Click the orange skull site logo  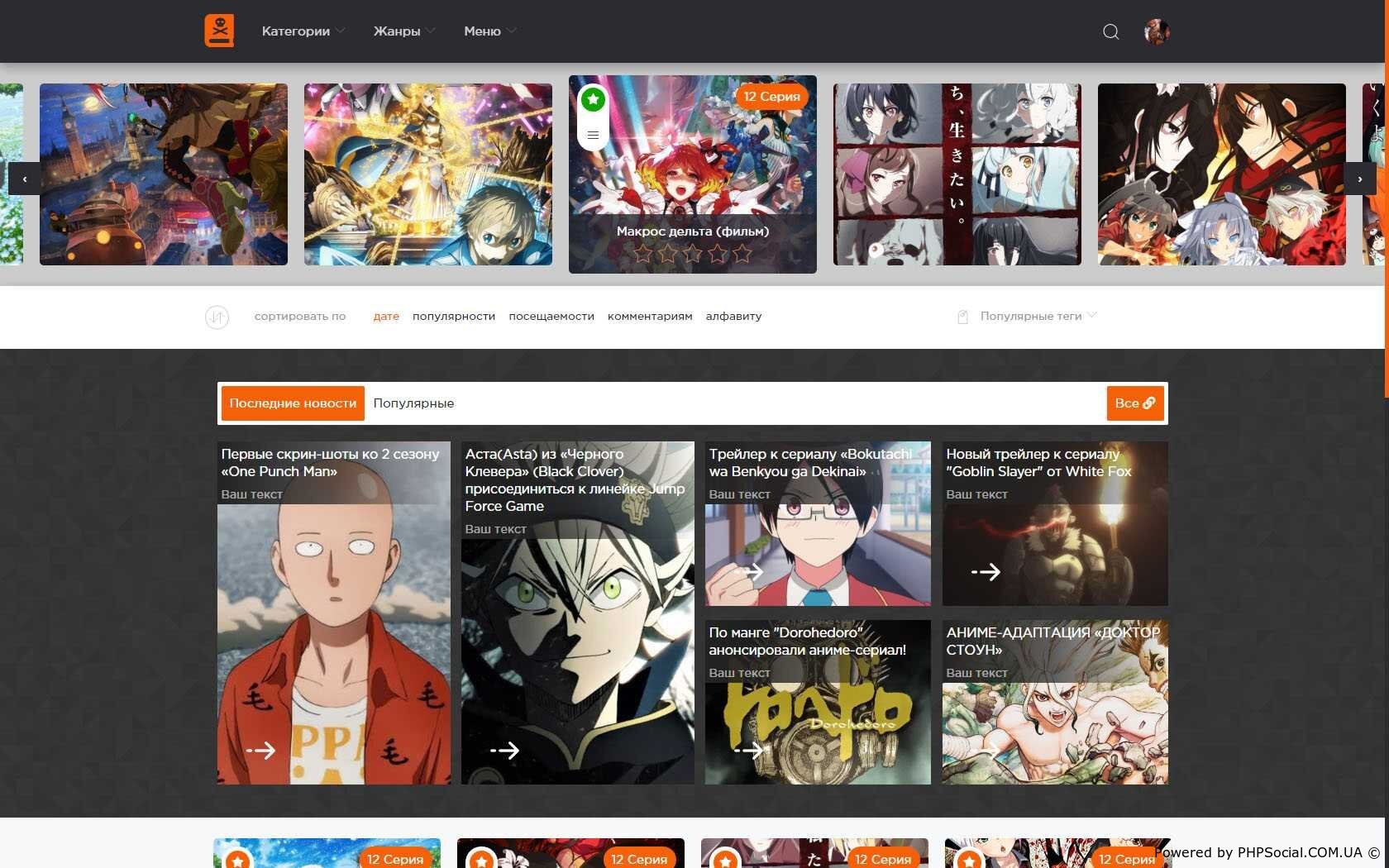(x=219, y=31)
